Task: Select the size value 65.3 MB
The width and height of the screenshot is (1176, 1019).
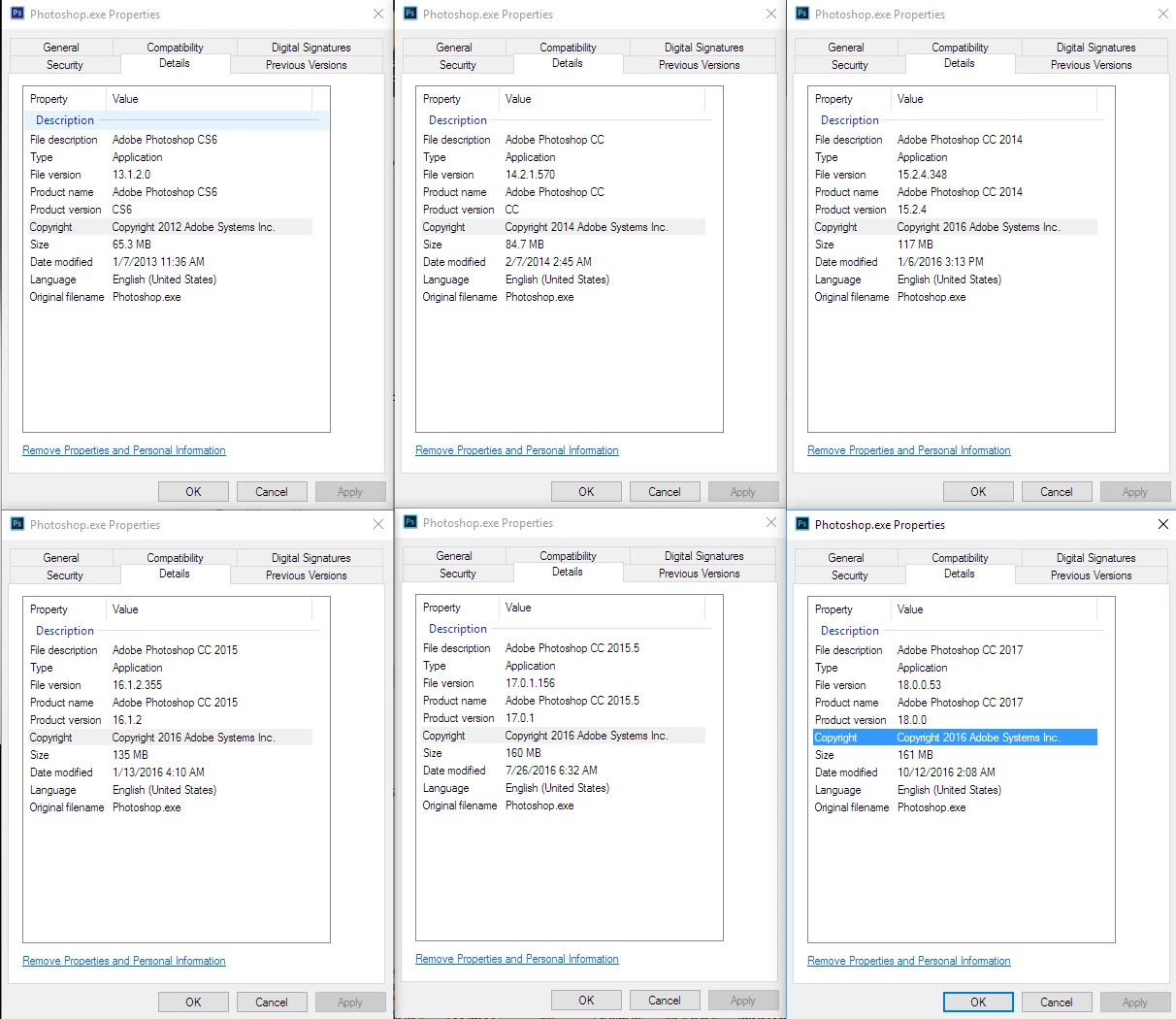Action: coord(132,245)
